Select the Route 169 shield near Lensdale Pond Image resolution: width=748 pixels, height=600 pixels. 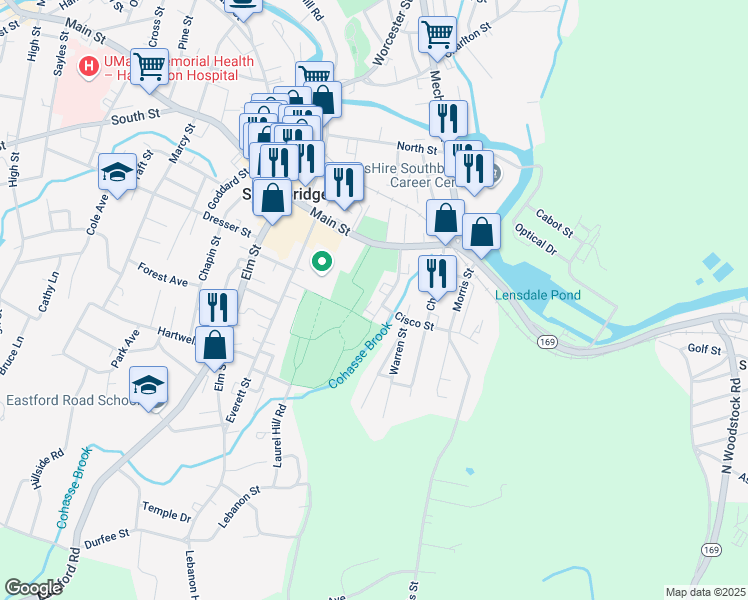click(x=547, y=342)
